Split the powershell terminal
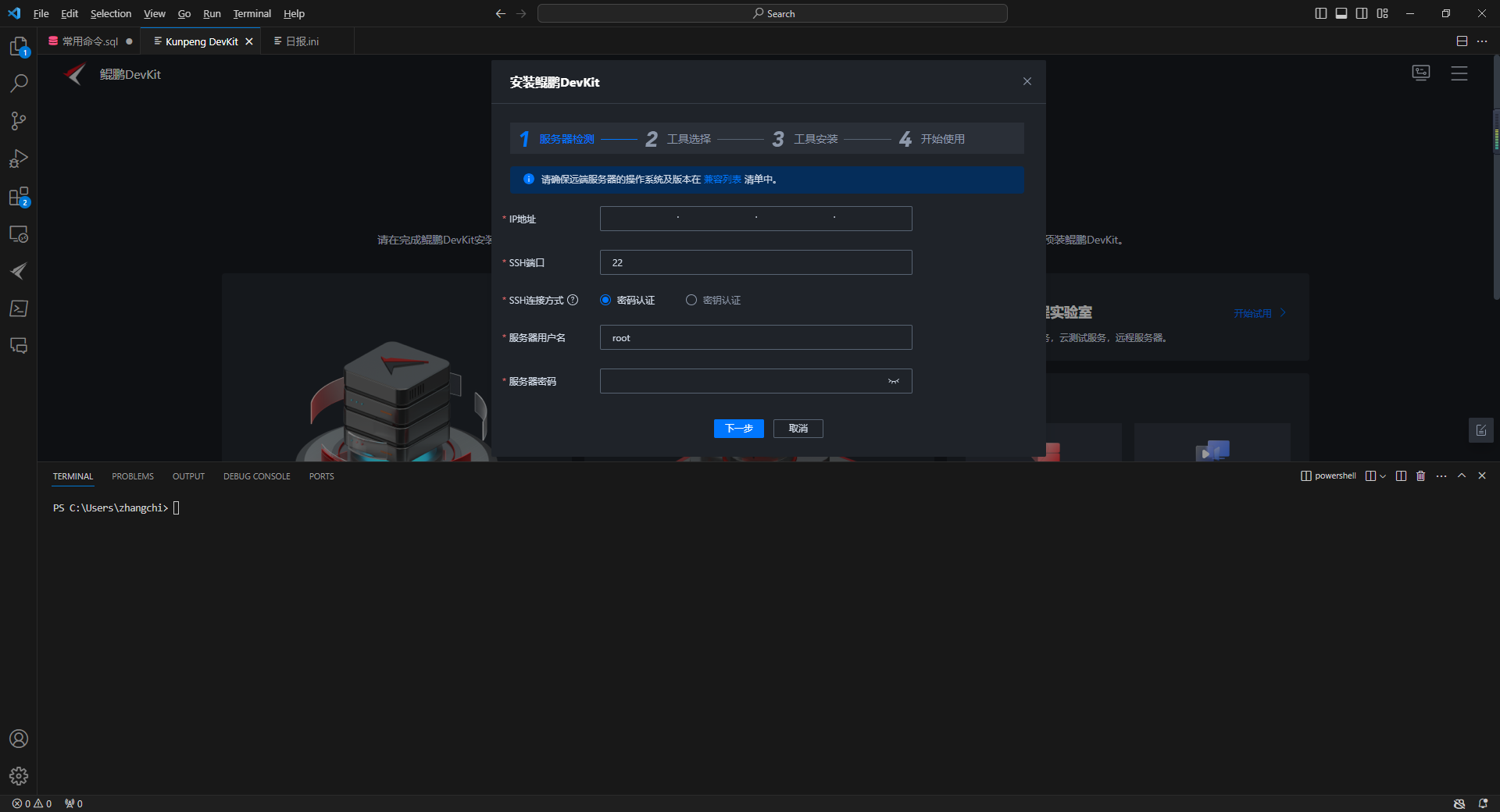 pyautogui.click(x=1401, y=475)
